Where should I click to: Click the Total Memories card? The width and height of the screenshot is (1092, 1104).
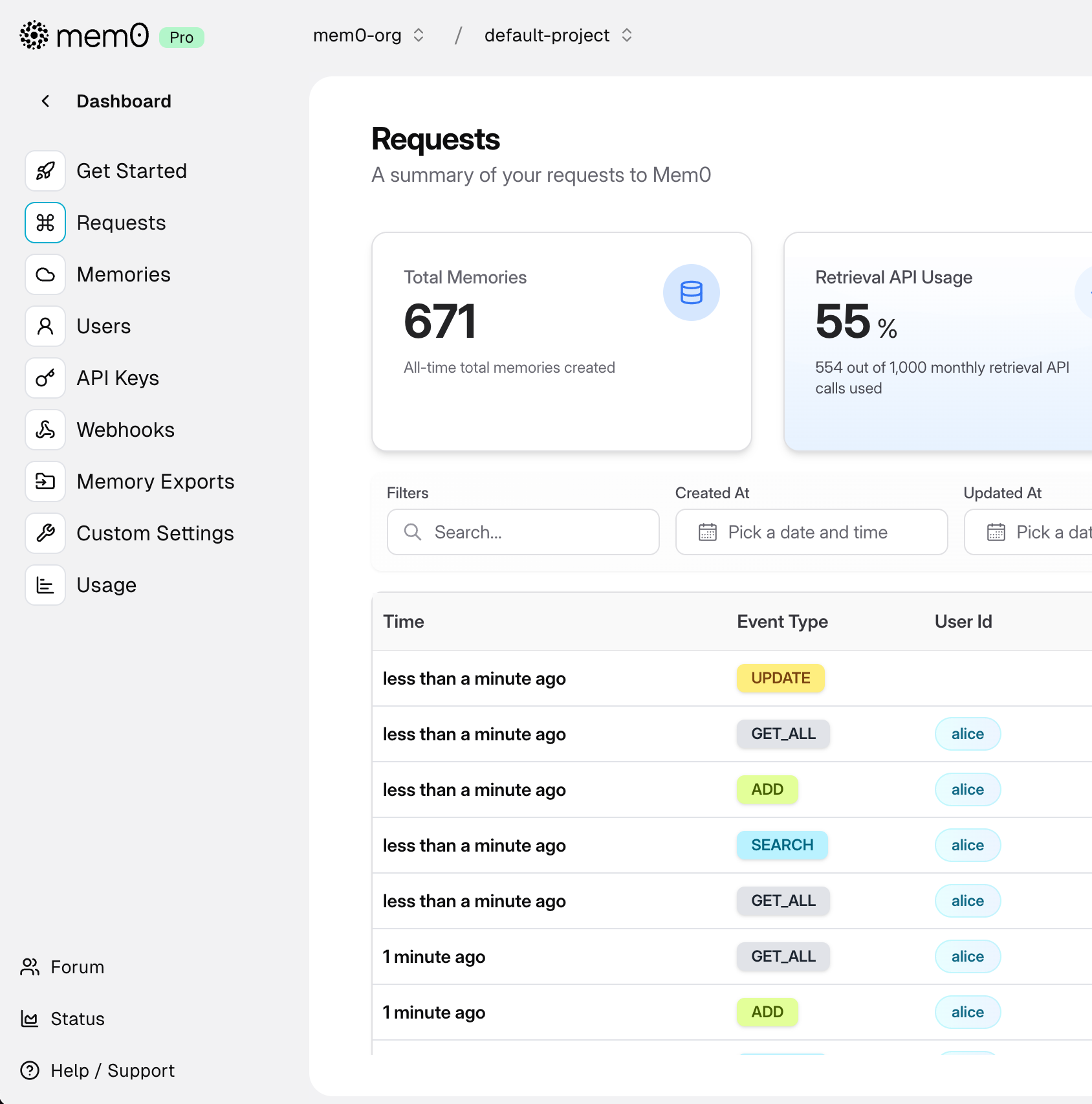(x=562, y=342)
